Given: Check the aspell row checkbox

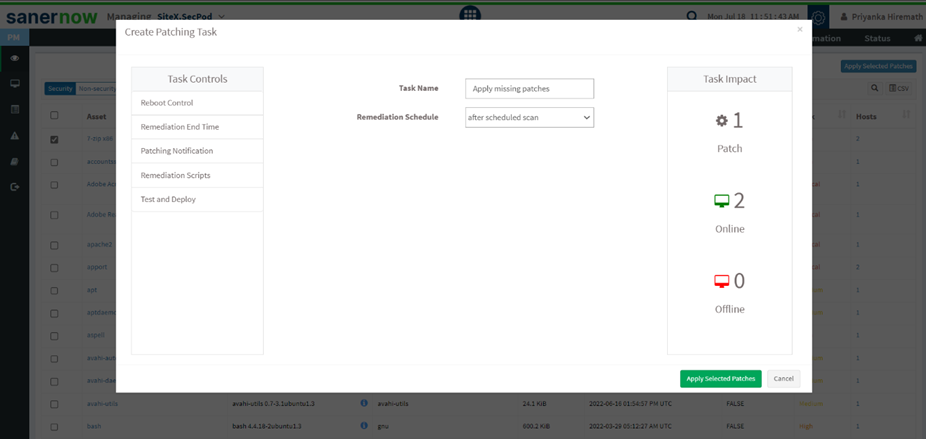Looking at the screenshot, I should tap(54, 336).
